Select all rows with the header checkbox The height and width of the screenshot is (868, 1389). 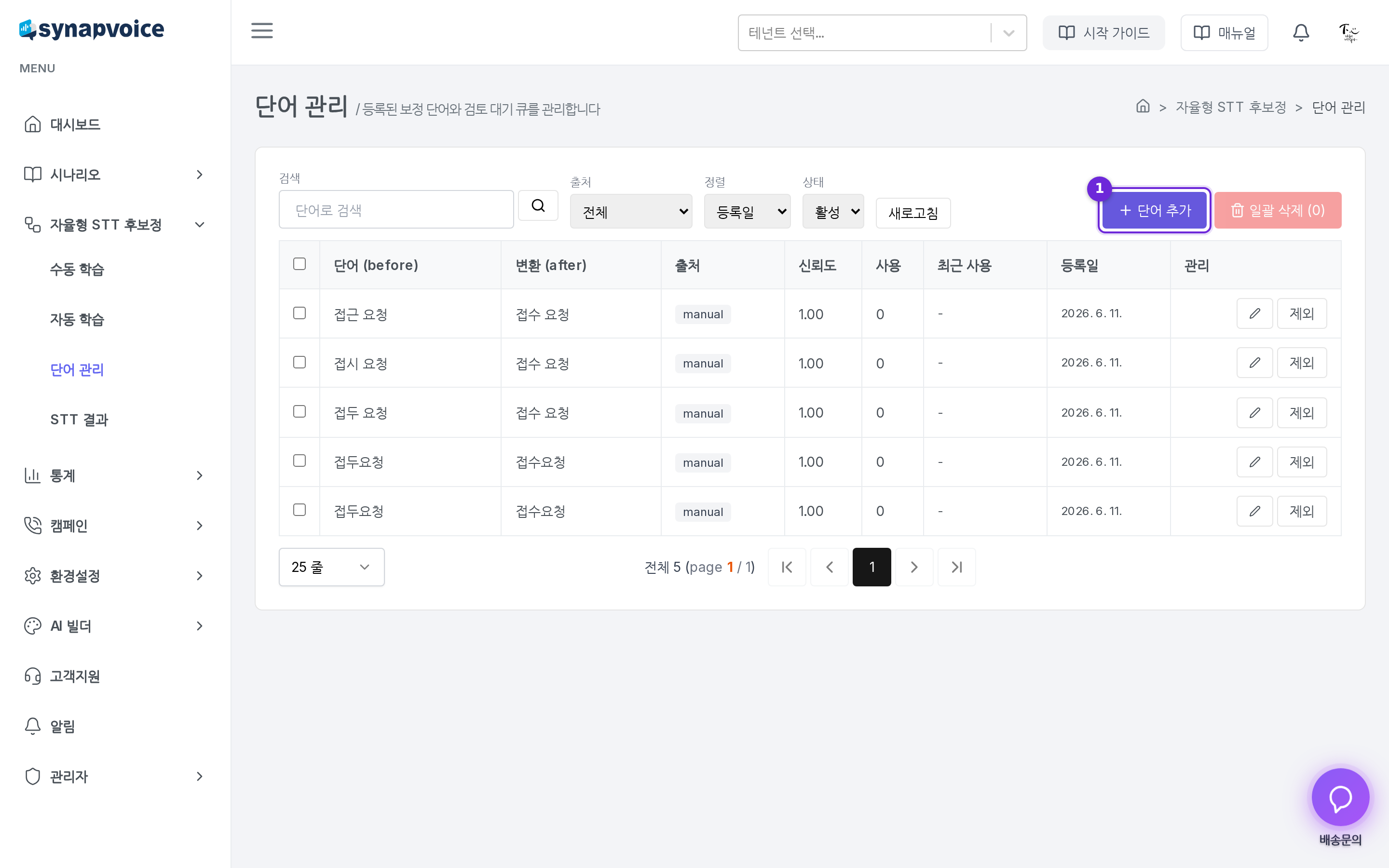click(x=300, y=264)
